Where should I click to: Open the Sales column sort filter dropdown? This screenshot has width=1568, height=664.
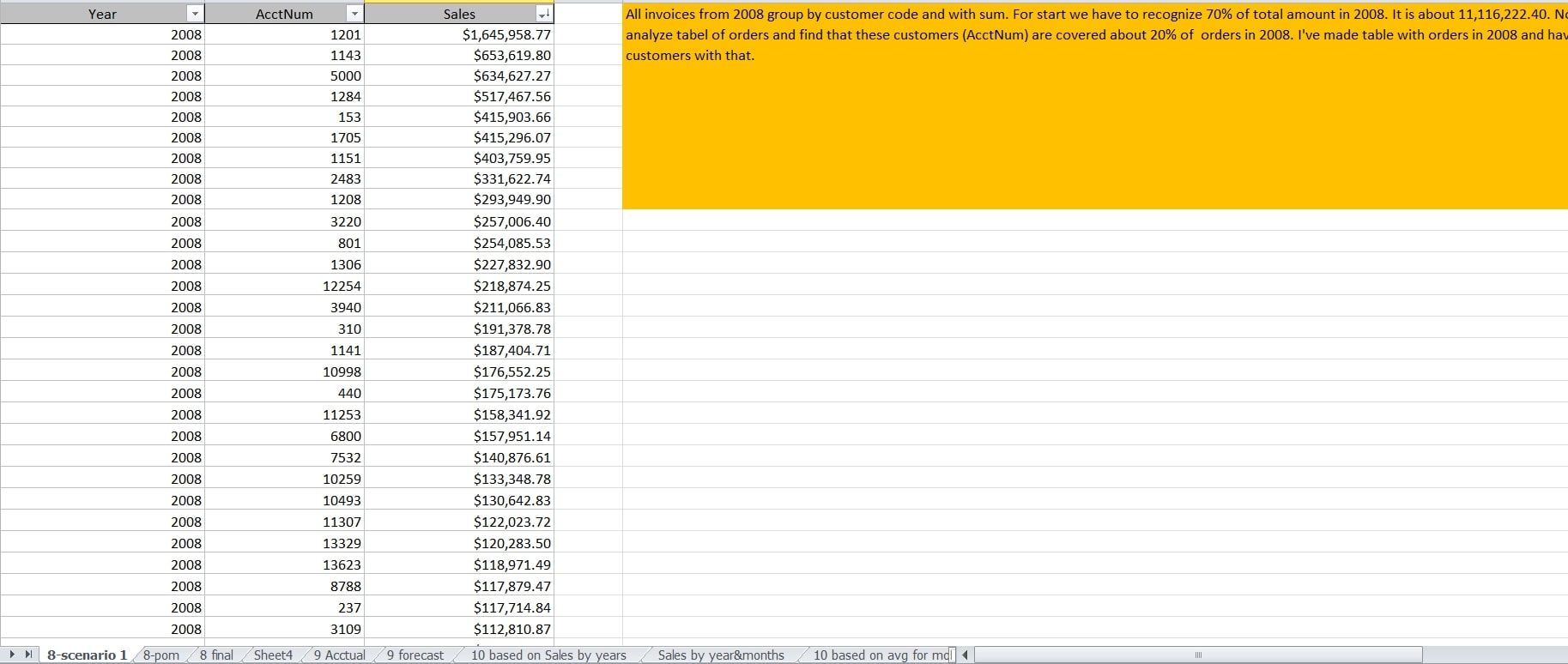click(543, 14)
